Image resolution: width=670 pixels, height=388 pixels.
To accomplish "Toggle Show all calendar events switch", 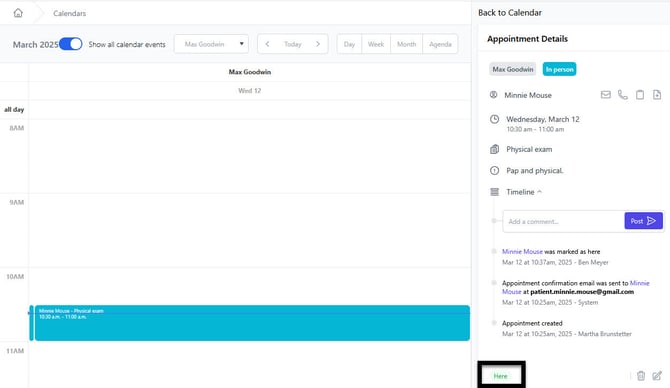I will click(71, 44).
